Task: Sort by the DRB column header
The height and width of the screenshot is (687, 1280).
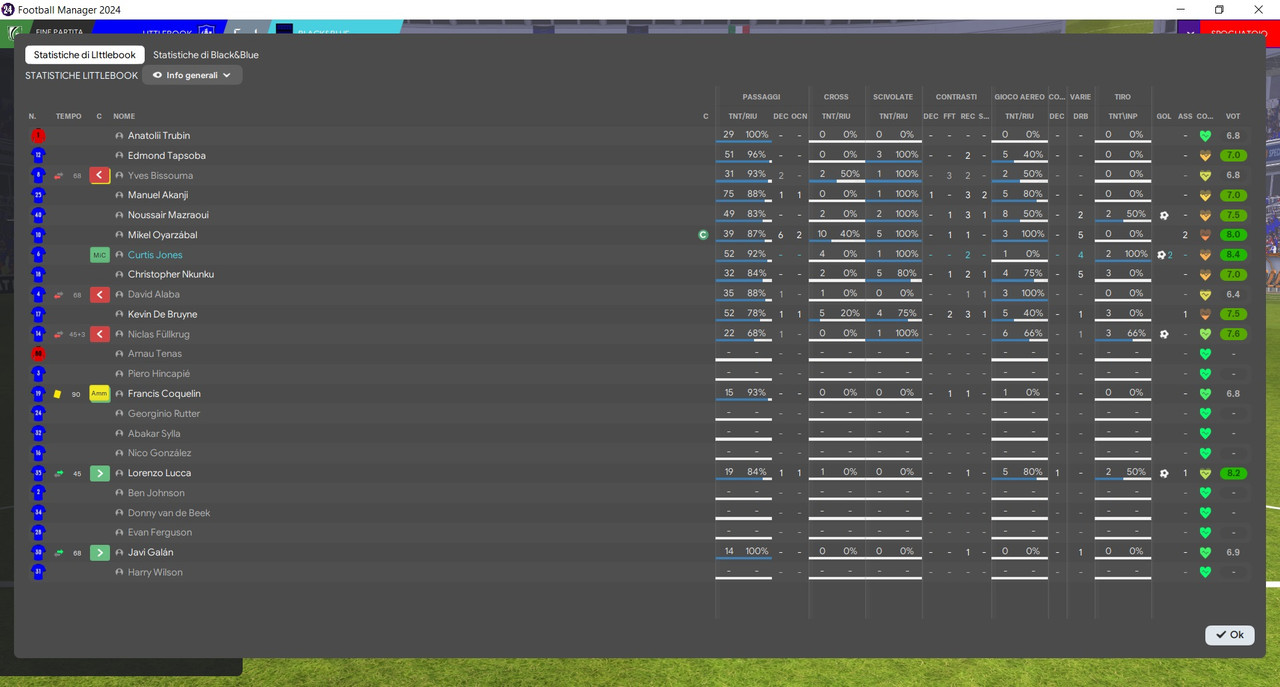Action: tap(1080, 116)
